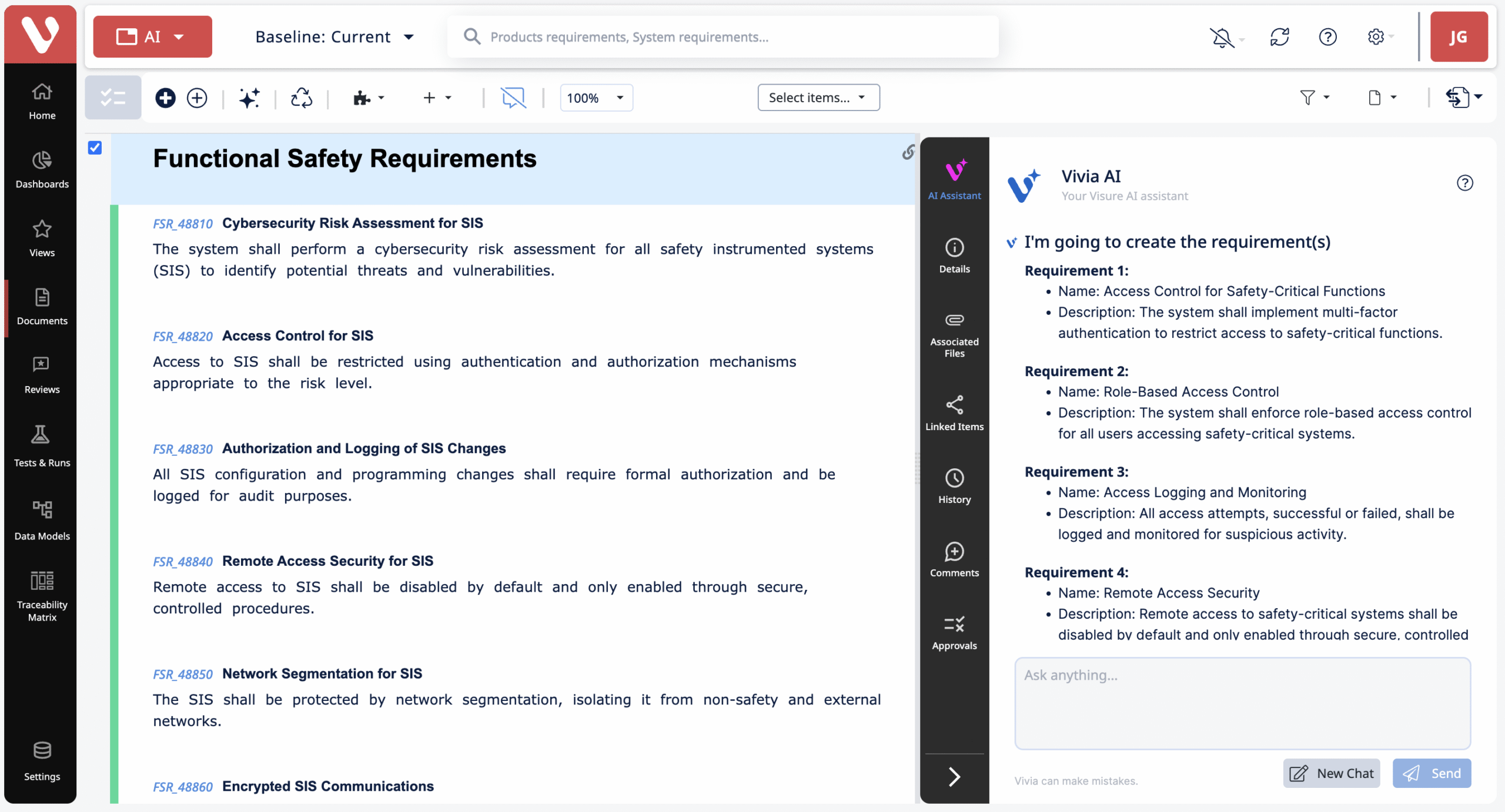The image size is (1505, 812).
Task: Click the link icon beside document title
Action: (908, 153)
